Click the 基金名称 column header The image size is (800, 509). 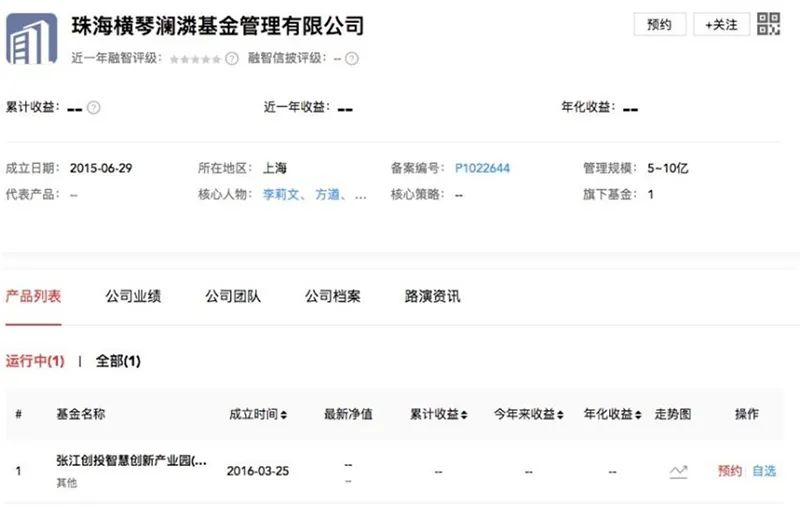point(81,414)
